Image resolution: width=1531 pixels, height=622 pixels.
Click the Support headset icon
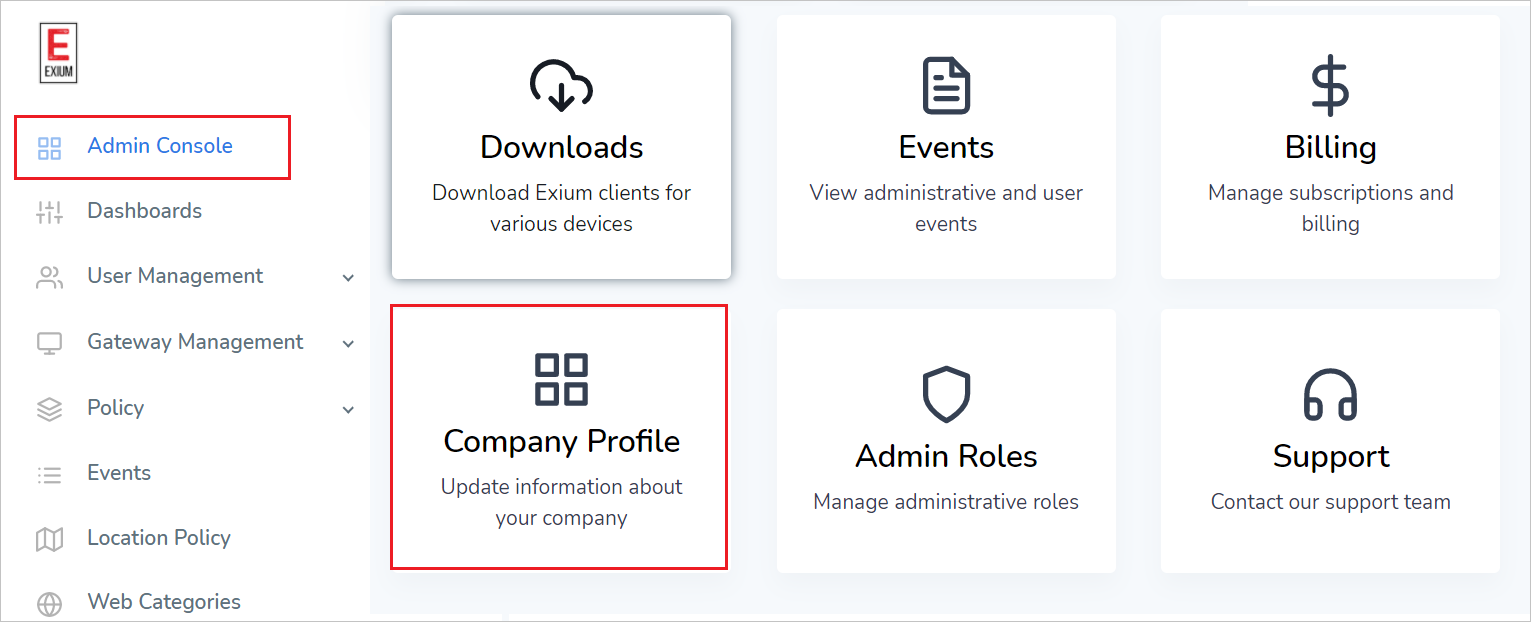1330,394
